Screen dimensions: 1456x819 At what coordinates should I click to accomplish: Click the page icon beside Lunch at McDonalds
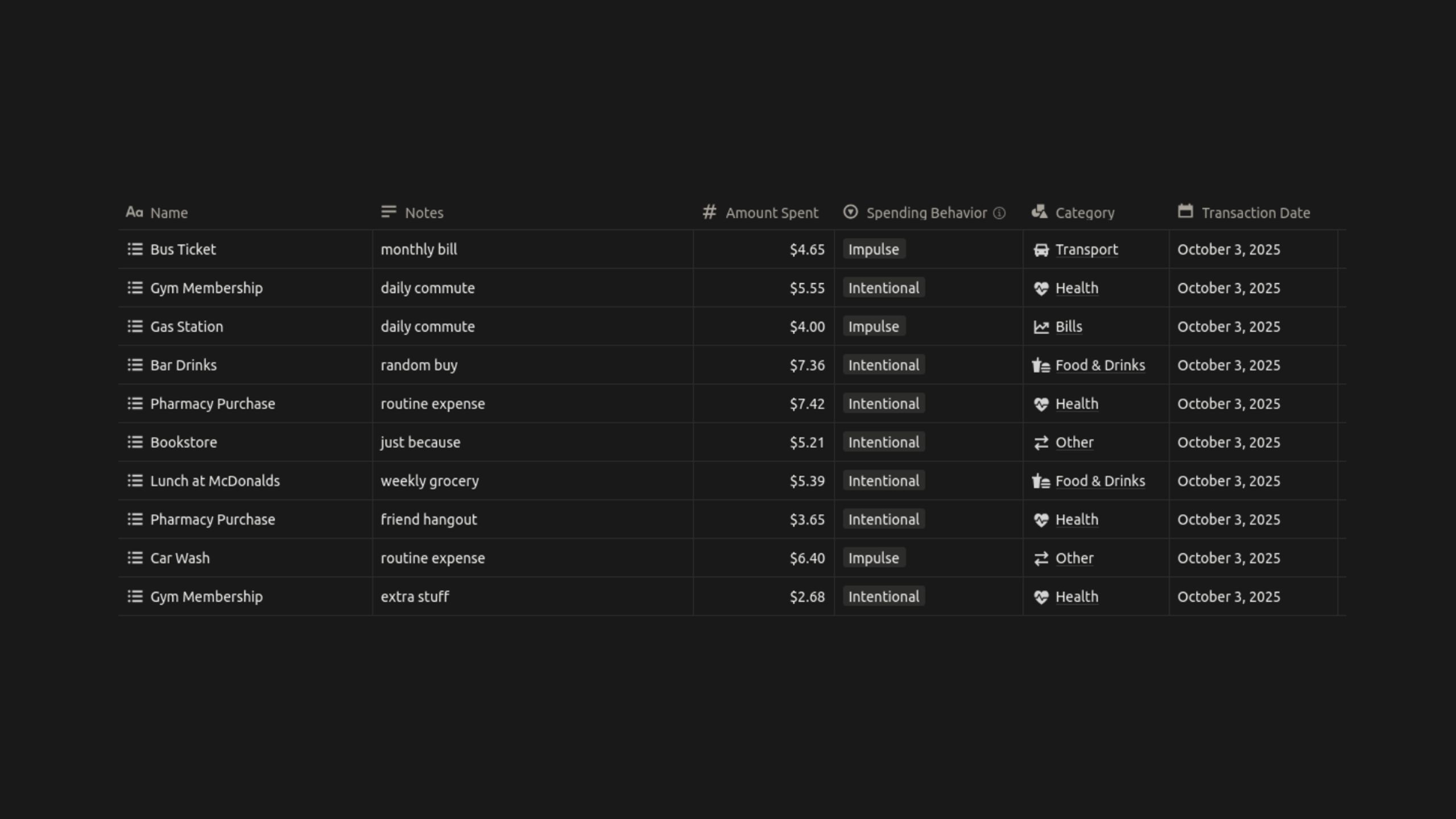(135, 481)
